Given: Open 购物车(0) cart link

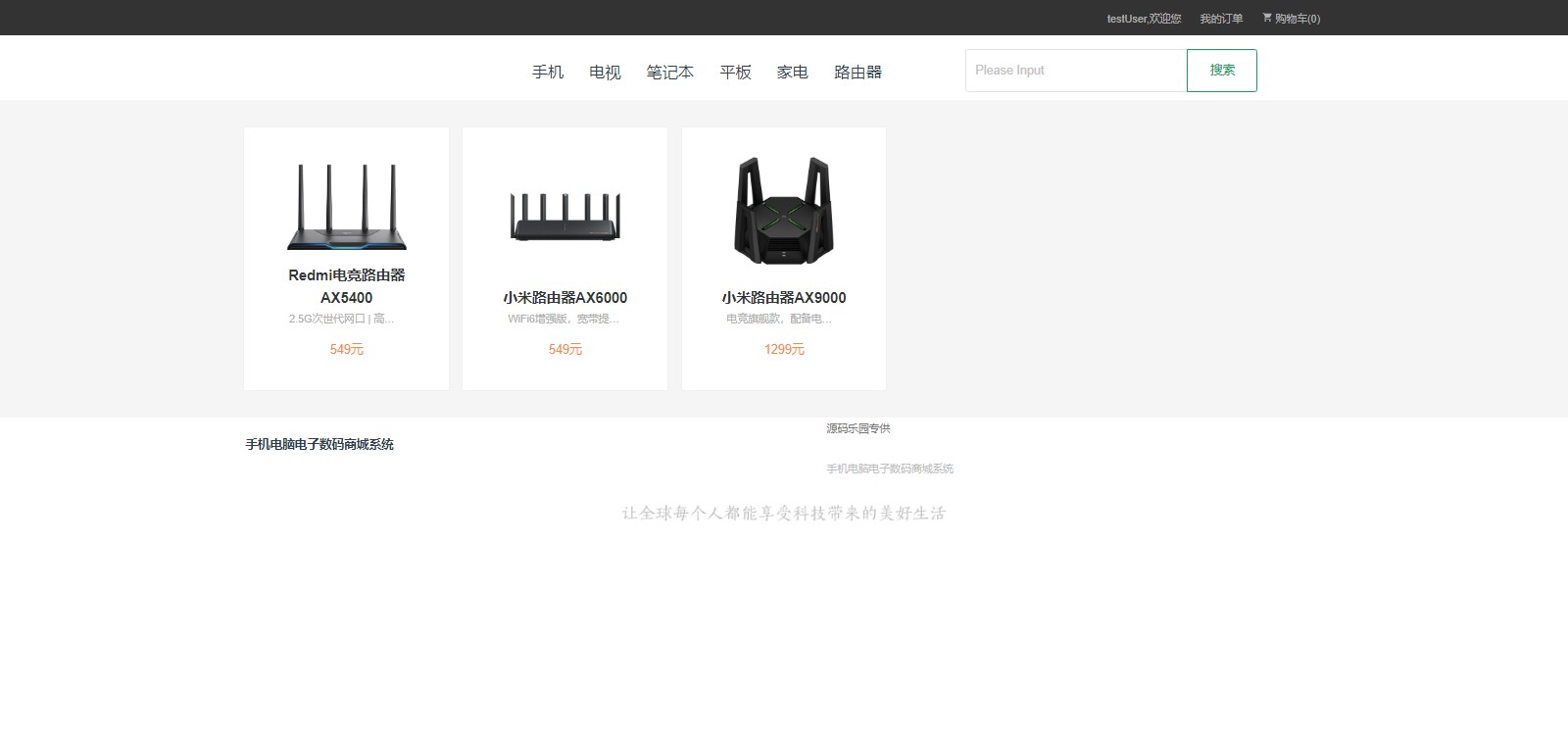Looking at the screenshot, I should (x=1298, y=19).
